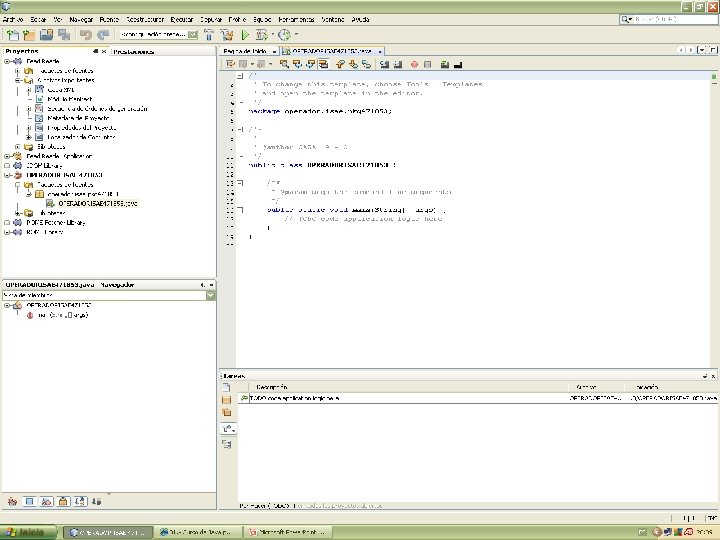Open the Archivo menu
This screenshot has height=540, width=720.
(12, 19)
